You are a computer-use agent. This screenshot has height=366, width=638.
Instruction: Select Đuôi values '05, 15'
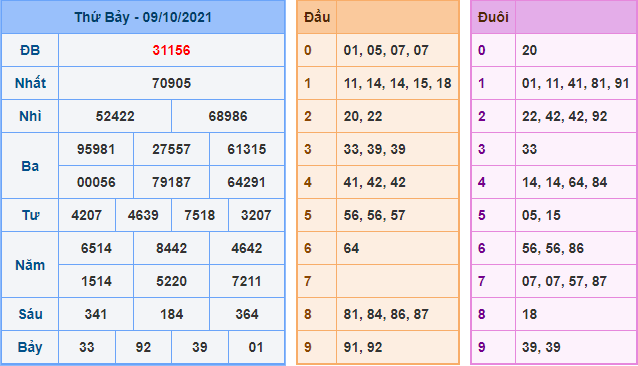click(541, 215)
